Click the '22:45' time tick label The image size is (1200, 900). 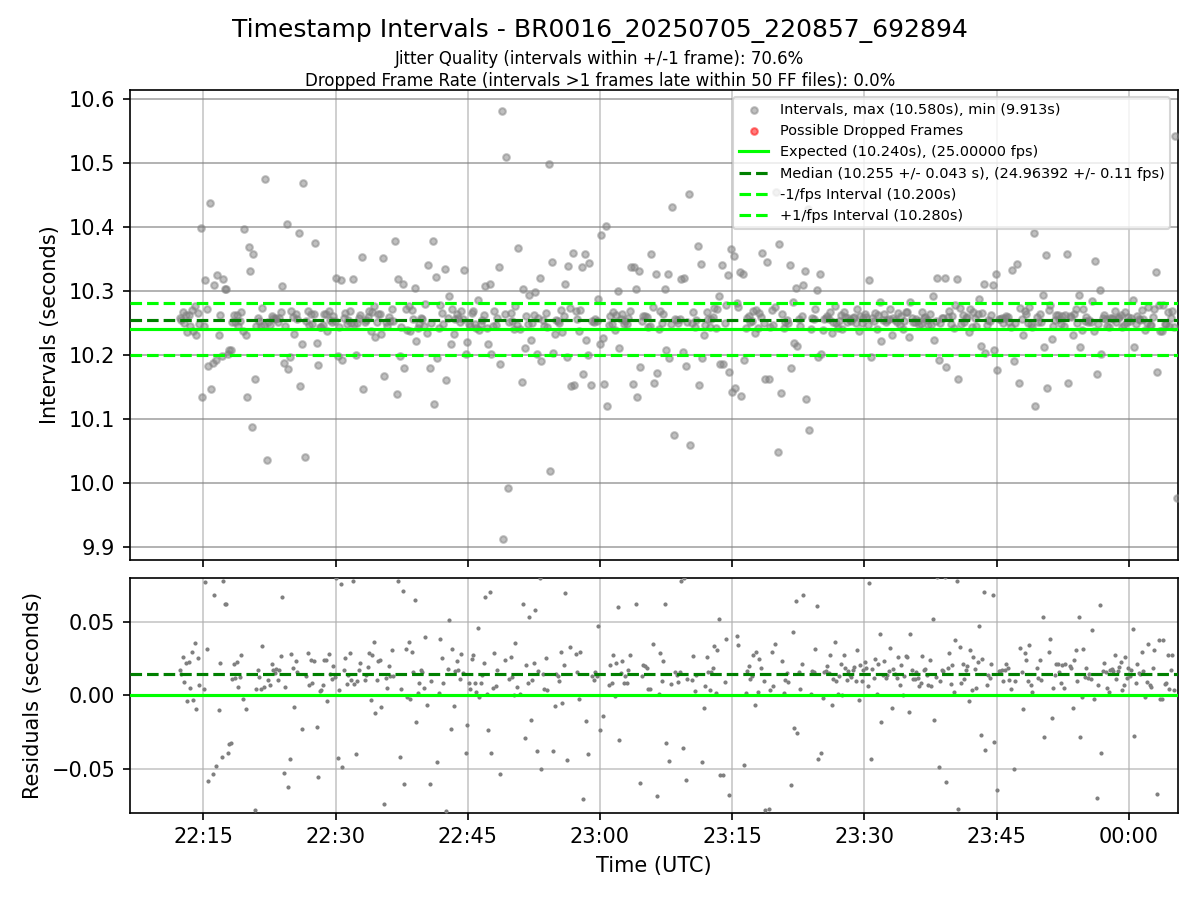coord(467,834)
